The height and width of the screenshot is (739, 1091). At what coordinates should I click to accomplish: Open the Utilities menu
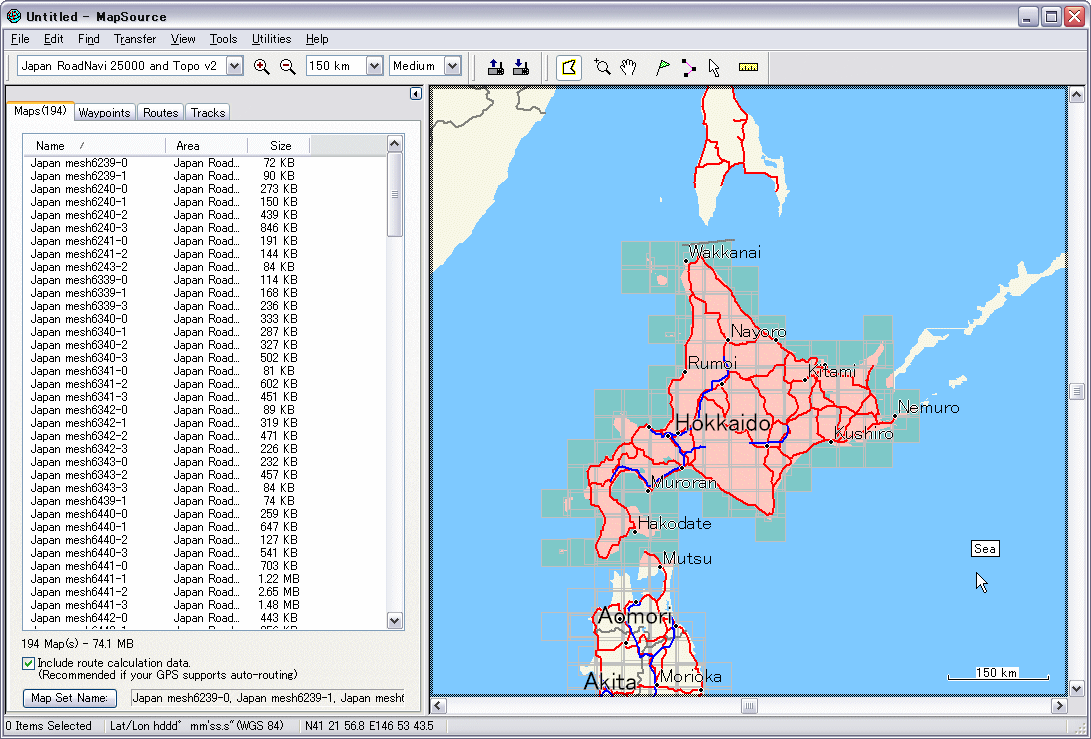pos(271,39)
